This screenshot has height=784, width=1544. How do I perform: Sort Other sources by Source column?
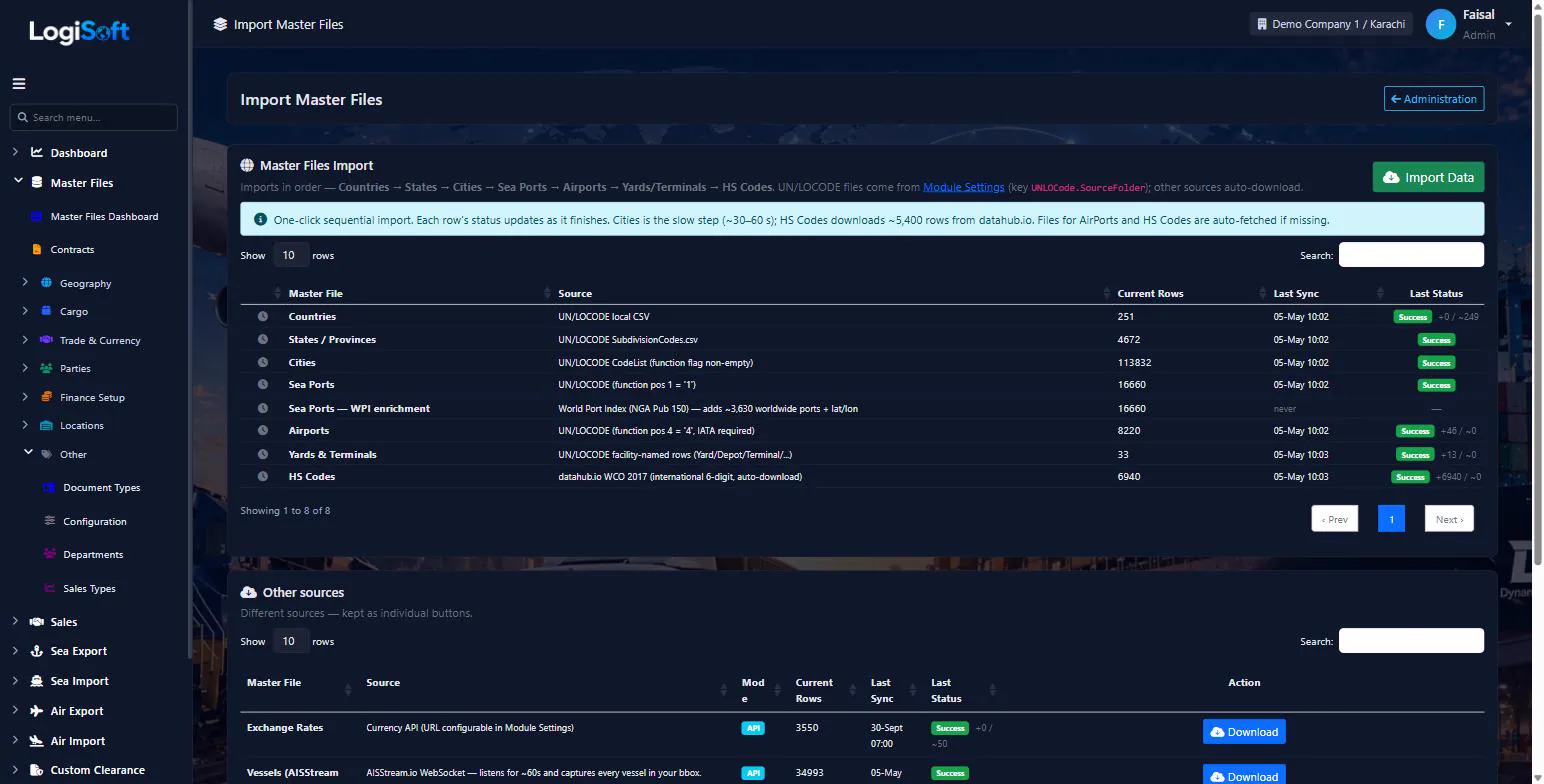coord(383,683)
